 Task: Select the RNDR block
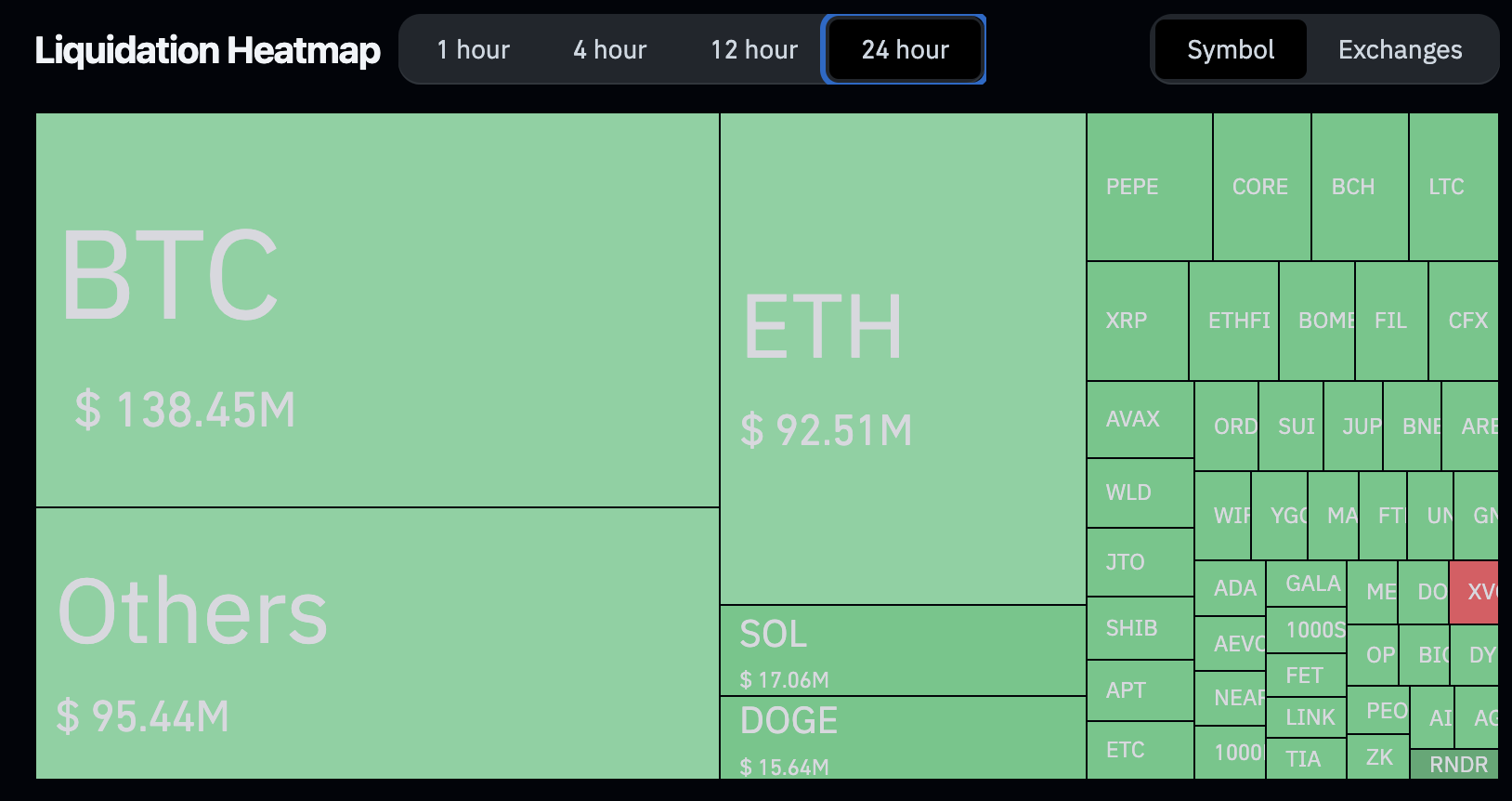(1454, 765)
